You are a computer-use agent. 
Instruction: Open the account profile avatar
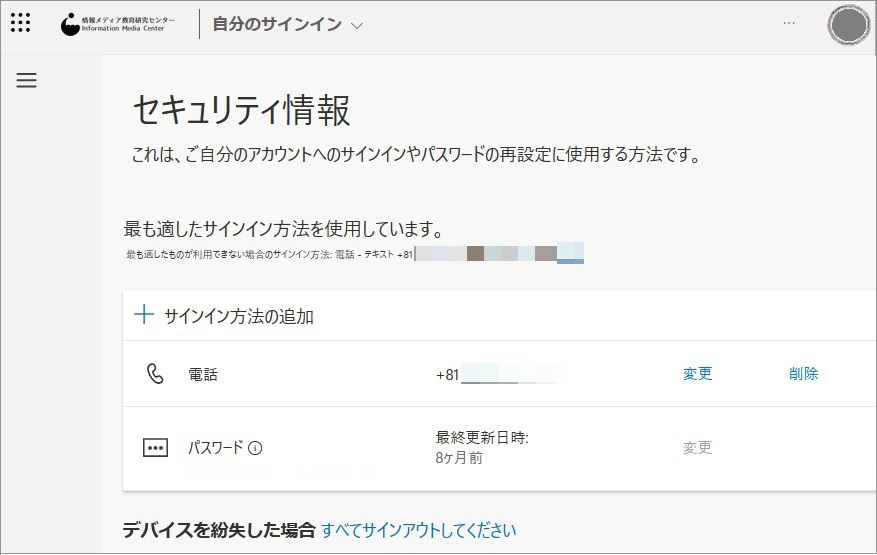[849, 25]
